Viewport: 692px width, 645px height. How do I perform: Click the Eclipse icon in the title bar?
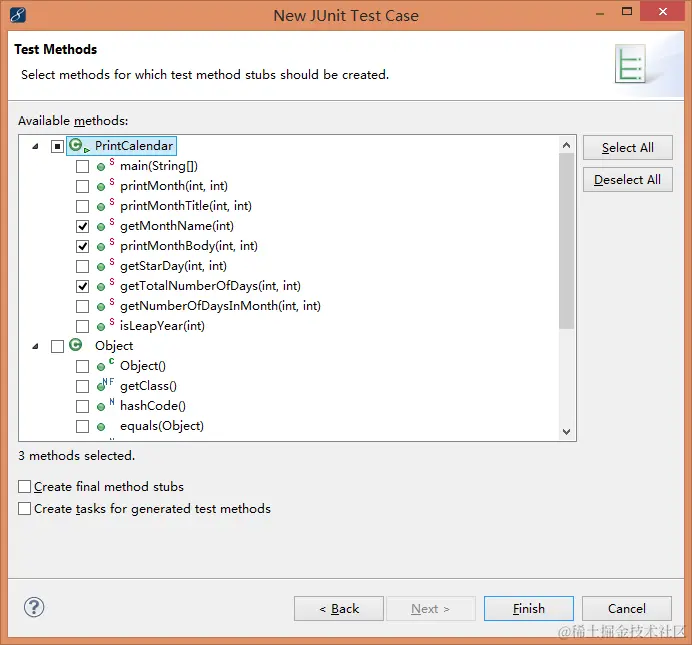click(x=17, y=15)
